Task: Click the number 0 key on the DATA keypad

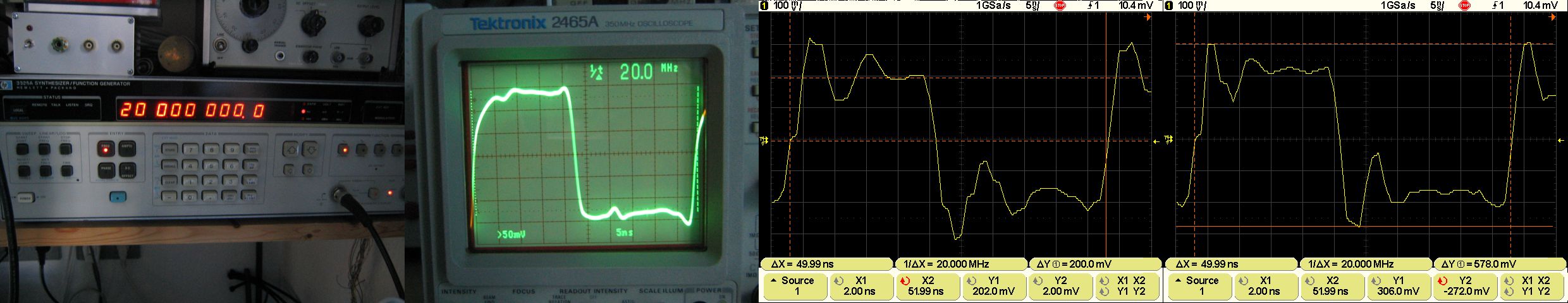Action: coord(190,196)
